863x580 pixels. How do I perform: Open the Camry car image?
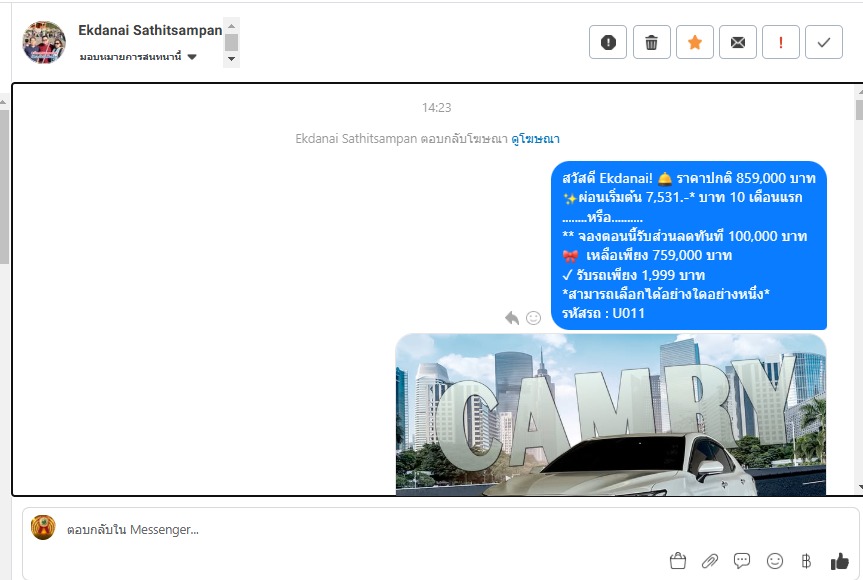[x=611, y=414]
